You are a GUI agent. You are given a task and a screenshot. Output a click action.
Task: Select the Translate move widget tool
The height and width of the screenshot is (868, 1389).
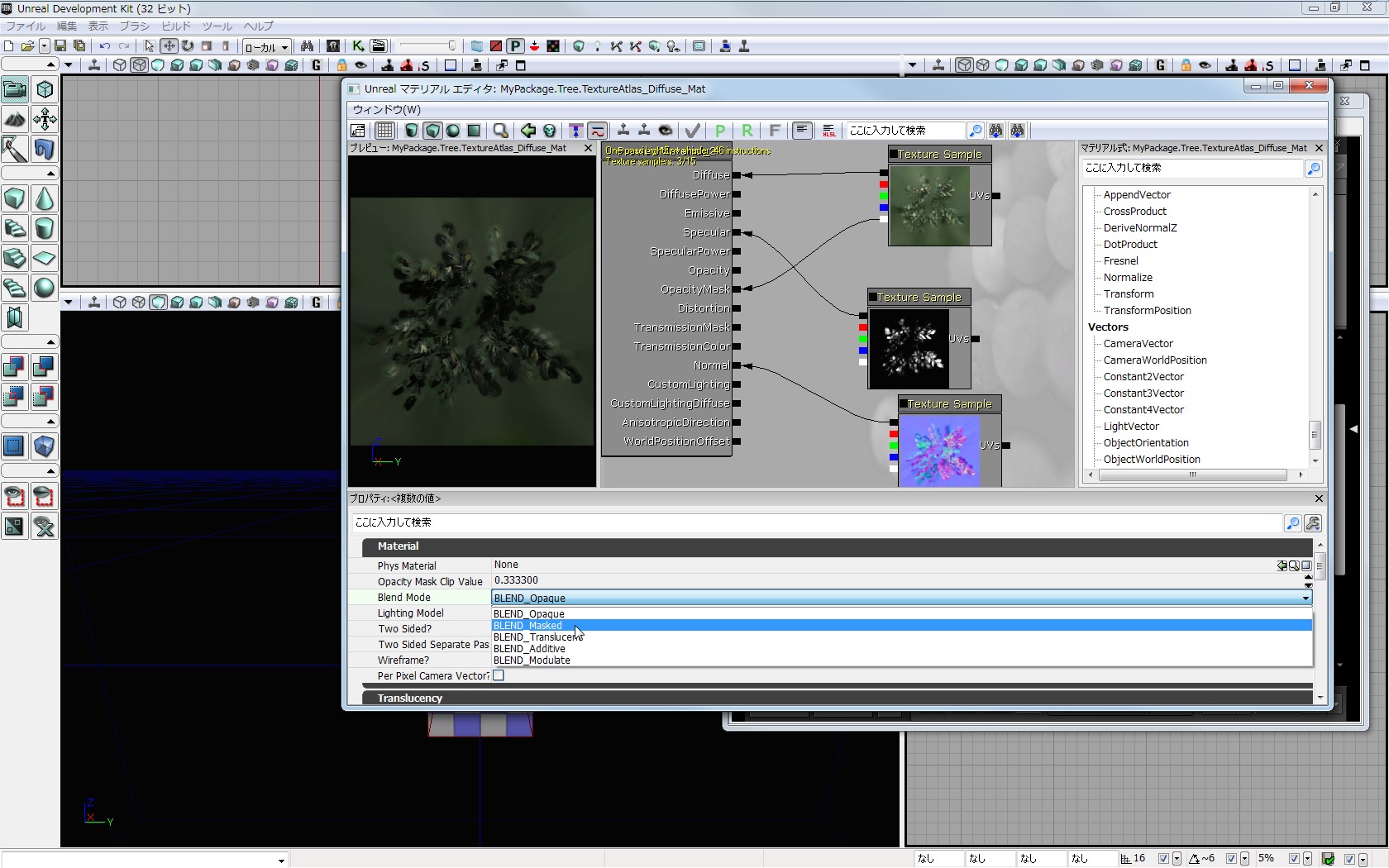(169, 46)
